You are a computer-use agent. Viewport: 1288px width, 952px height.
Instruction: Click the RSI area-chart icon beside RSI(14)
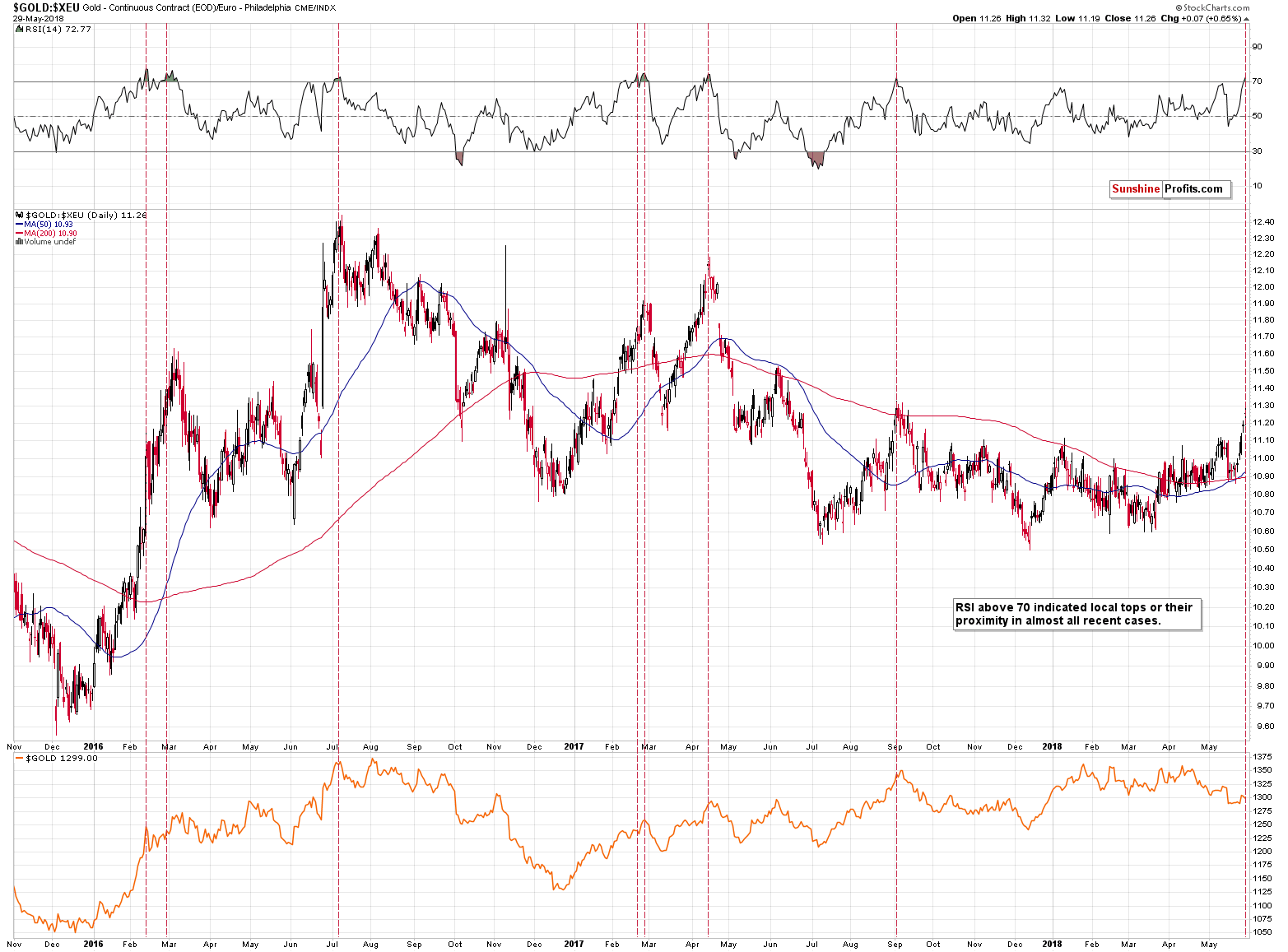(x=20, y=29)
